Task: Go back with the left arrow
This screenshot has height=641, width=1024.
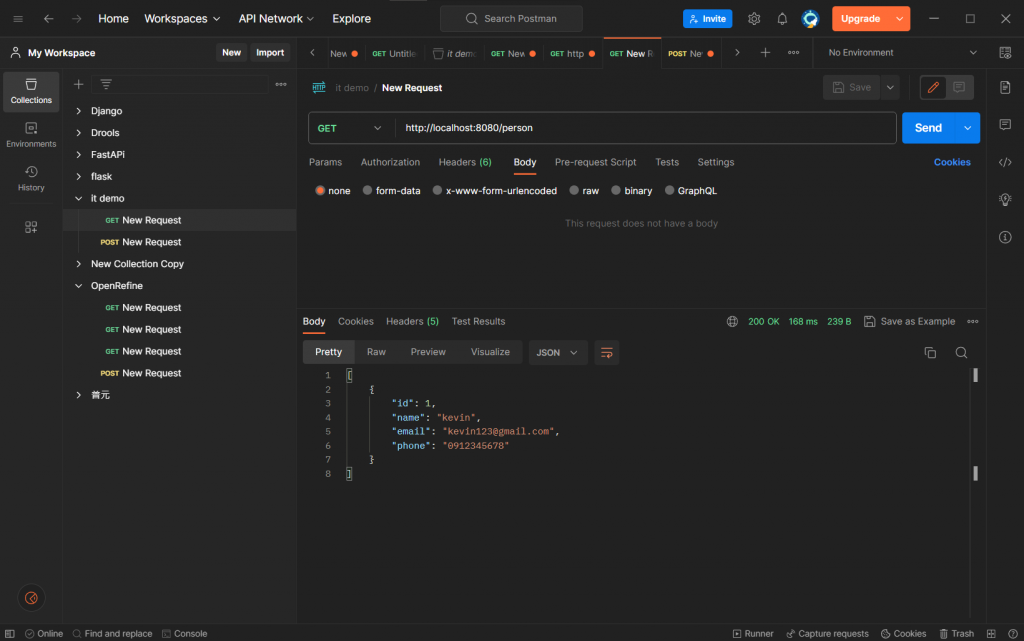Action: click(x=48, y=19)
